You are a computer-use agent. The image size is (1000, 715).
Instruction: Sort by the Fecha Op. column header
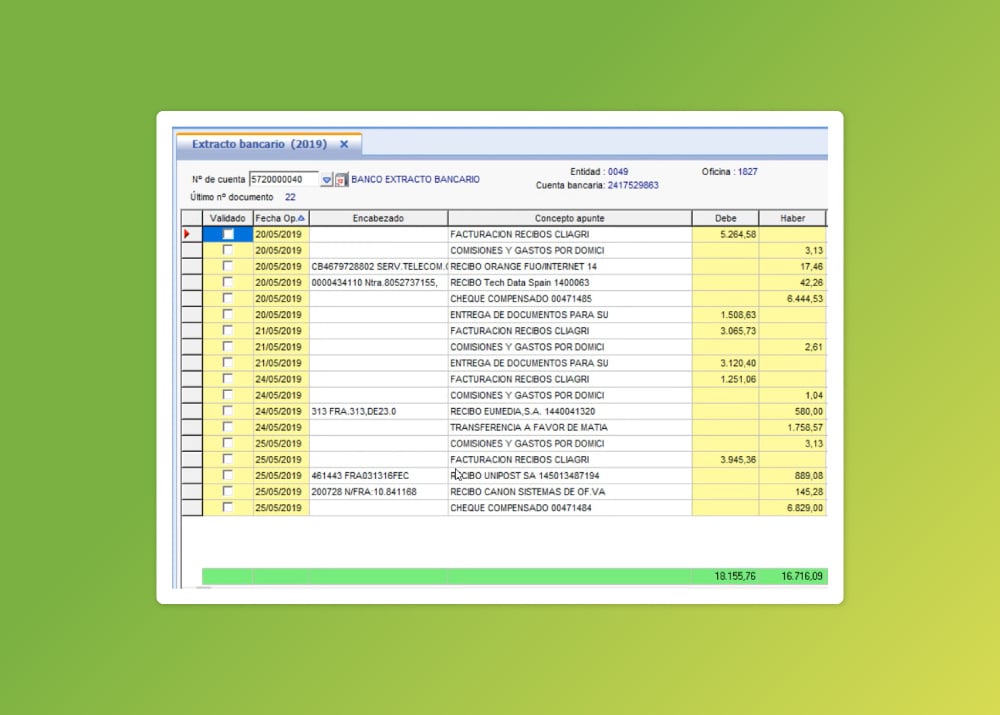(x=281, y=218)
